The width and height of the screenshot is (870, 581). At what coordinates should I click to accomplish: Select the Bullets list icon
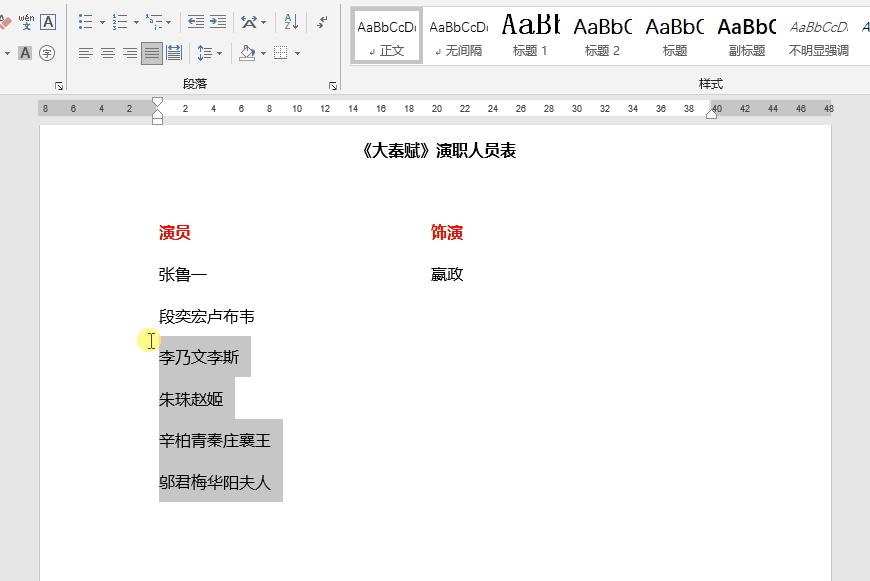[x=83, y=21]
